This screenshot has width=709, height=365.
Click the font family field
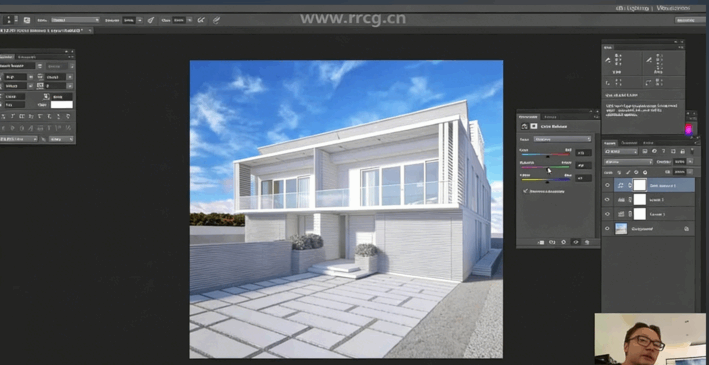click(17, 66)
